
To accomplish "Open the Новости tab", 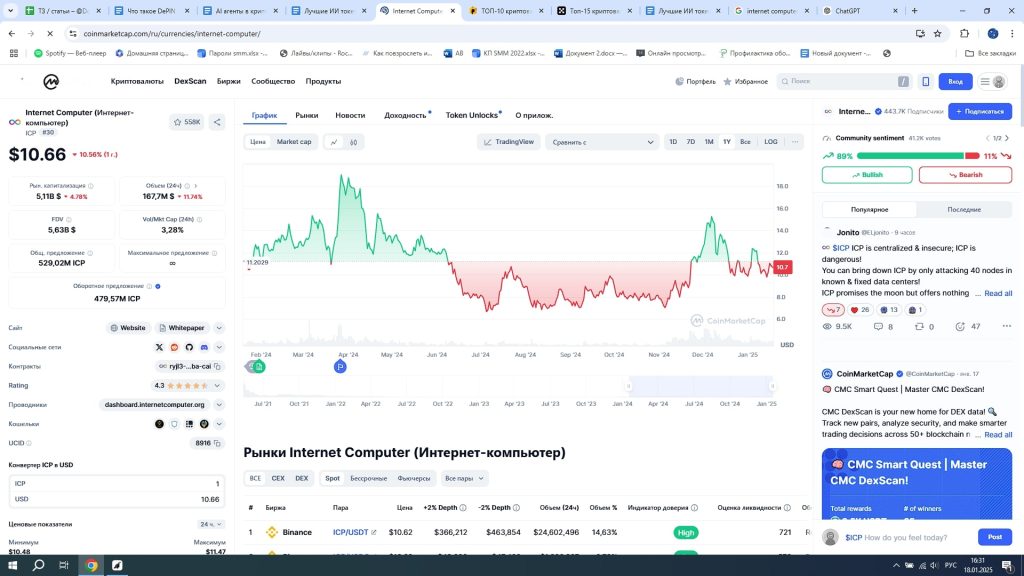I will pyautogui.click(x=350, y=116).
